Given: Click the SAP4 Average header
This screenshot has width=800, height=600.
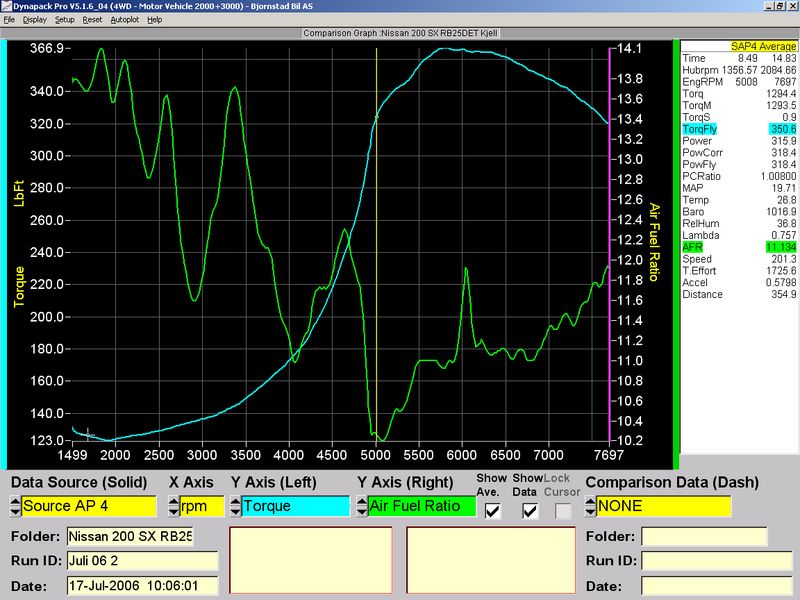Looking at the screenshot, I should click(x=763, y=46).
